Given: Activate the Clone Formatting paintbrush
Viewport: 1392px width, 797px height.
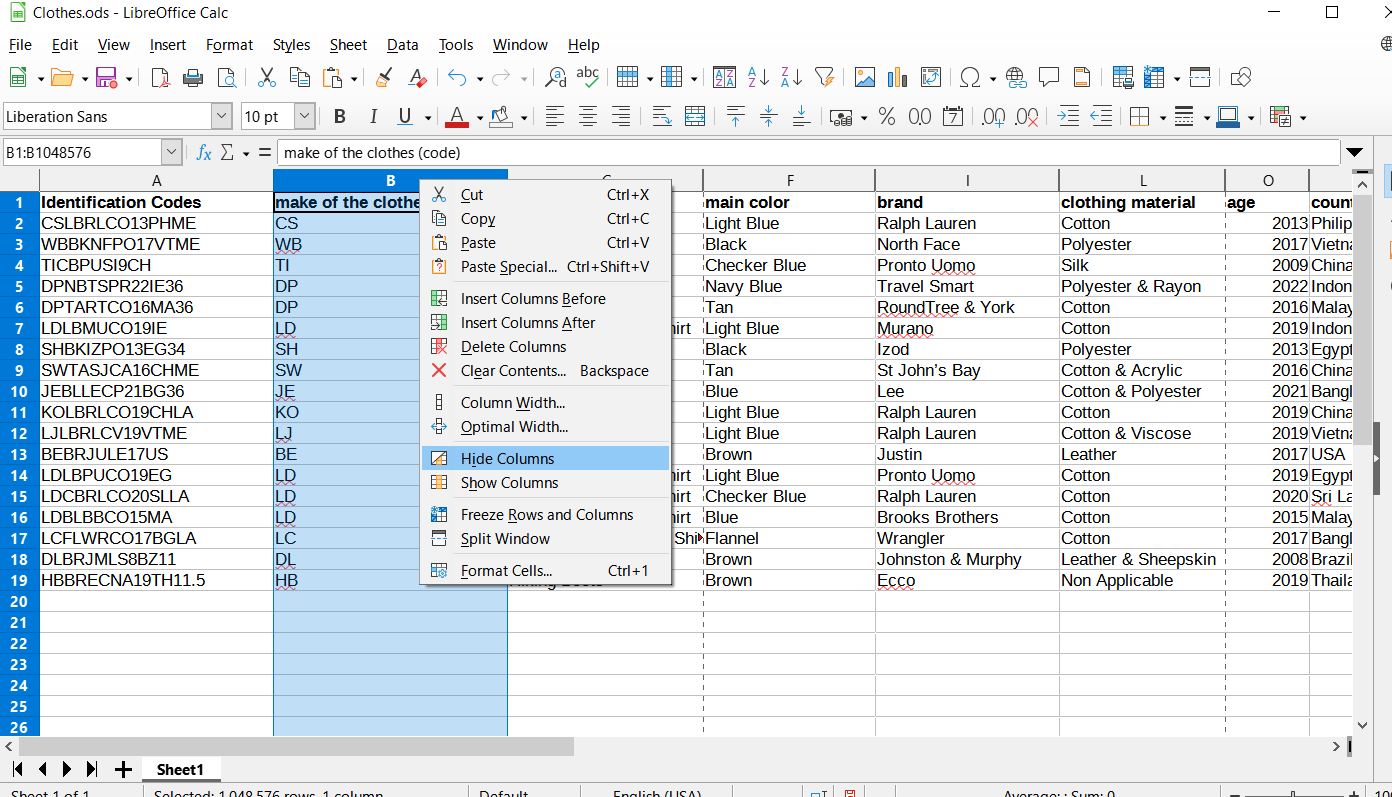Looking at the screenshot, I should click(384, 77).
